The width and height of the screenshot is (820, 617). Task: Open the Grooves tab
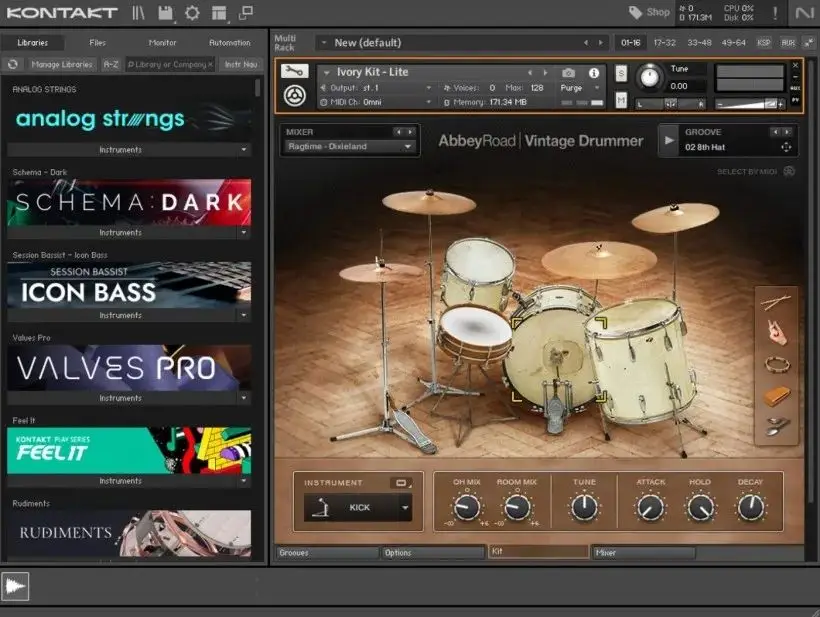327,553
